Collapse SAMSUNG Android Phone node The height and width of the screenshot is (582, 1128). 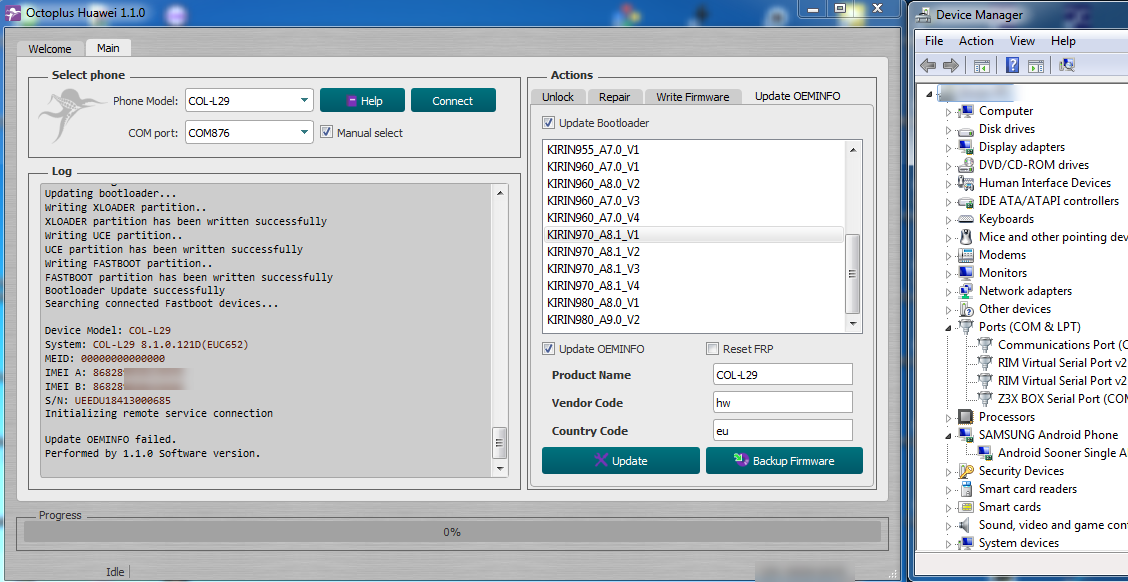point(948,435)
